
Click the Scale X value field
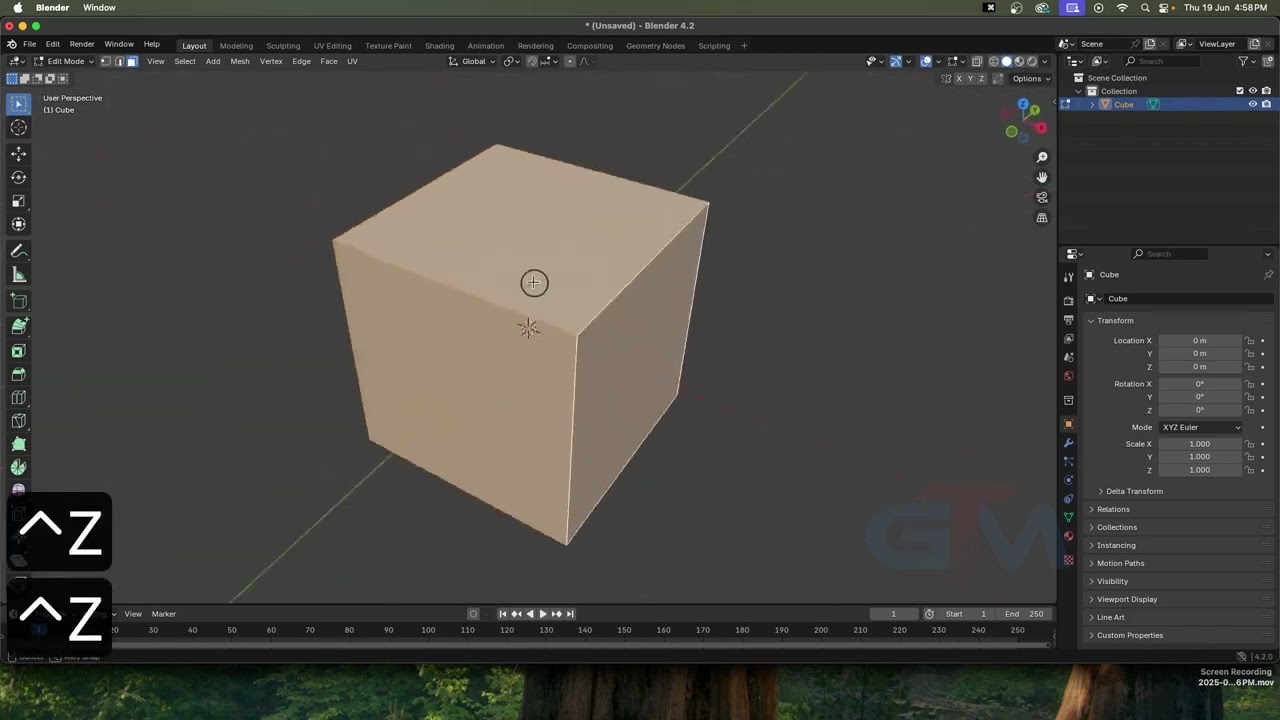click(x=1200, y=444)
